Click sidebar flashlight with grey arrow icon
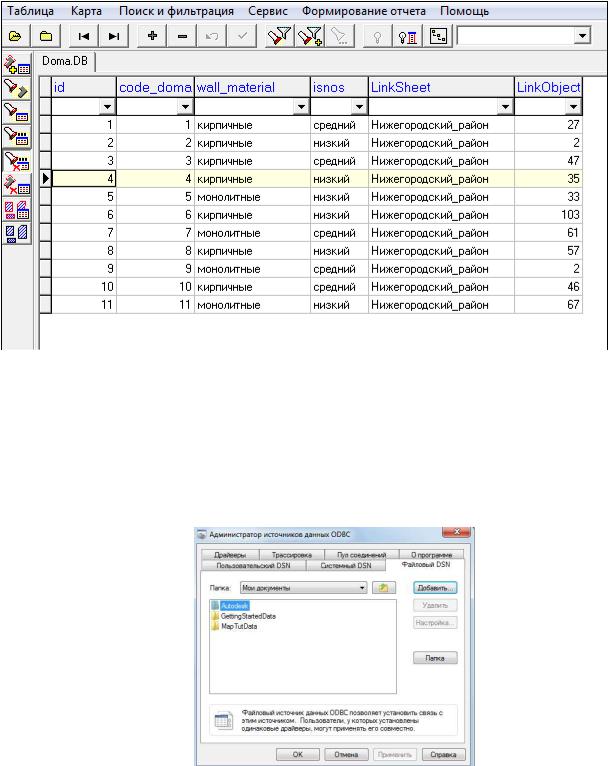 tap(17, 88)
